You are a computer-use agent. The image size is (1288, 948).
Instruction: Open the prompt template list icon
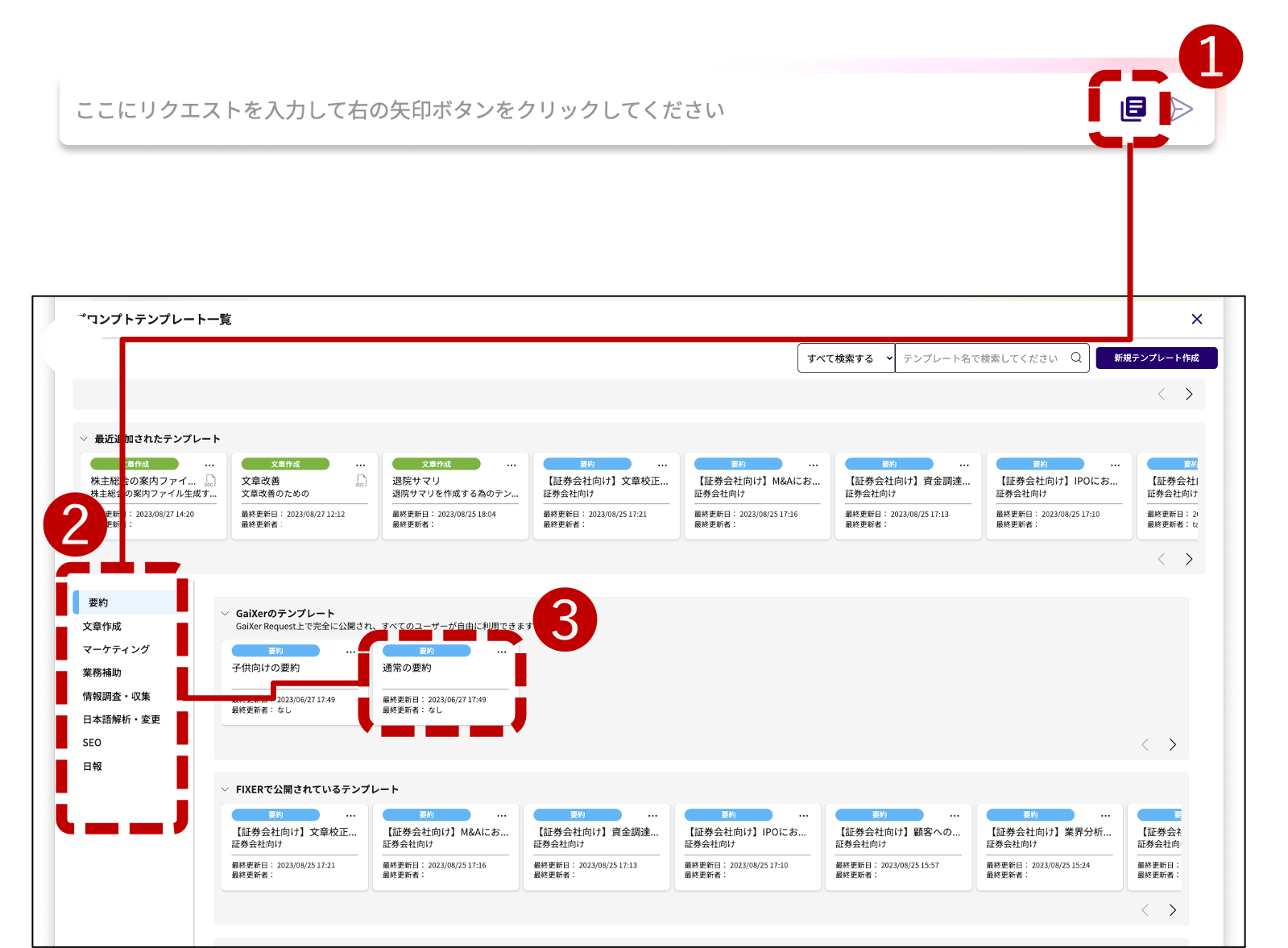[1133, 109]
